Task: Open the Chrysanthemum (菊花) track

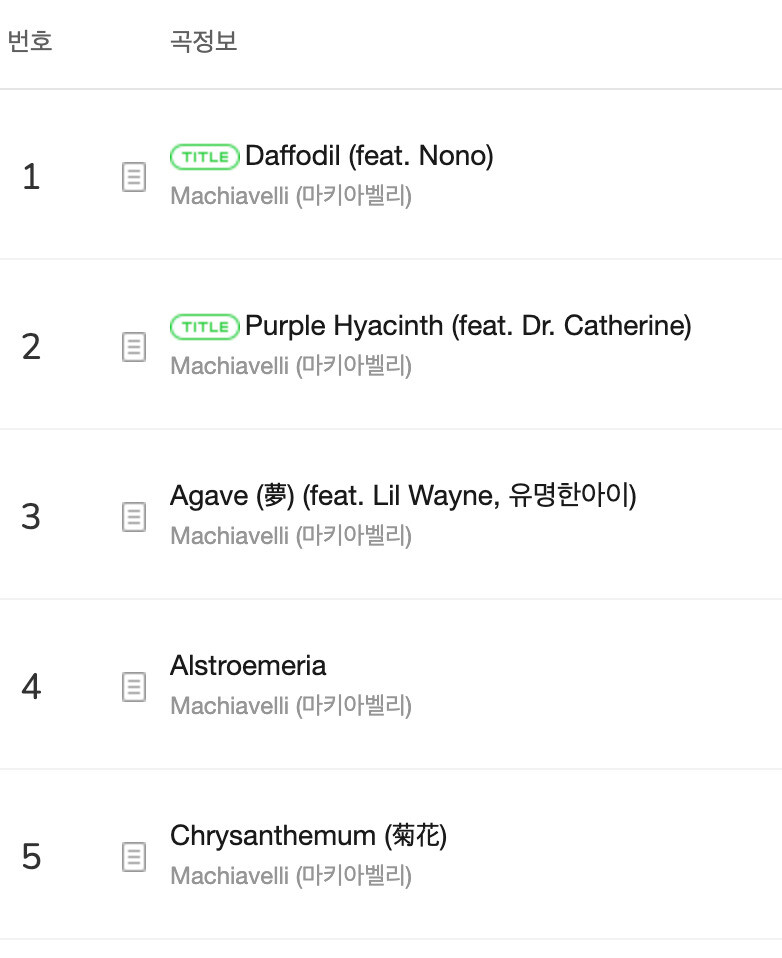Action: pyautogui.click(x=308, y=836)
